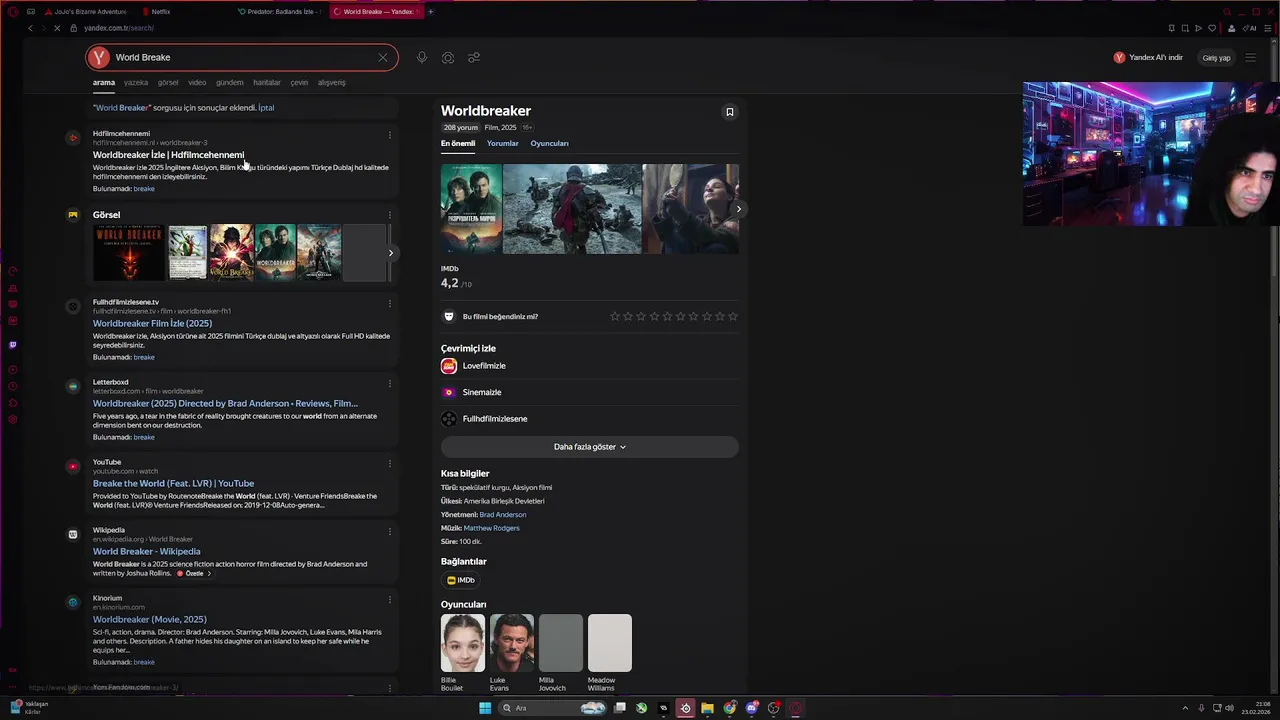Open the Opera GX menu logo
Viewport: 1280px width, 720px height.
click(x=13, y=11)
